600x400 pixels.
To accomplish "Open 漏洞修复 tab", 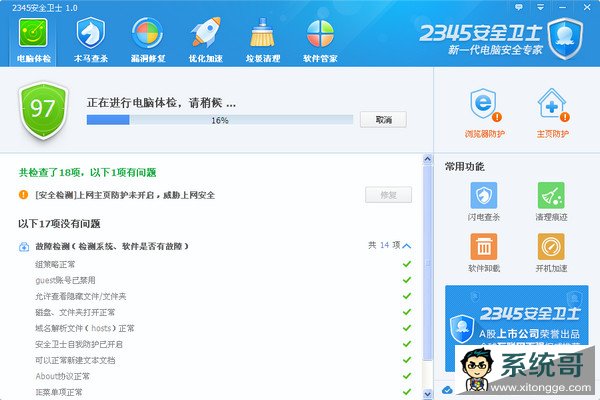I will tap(148, 40).
